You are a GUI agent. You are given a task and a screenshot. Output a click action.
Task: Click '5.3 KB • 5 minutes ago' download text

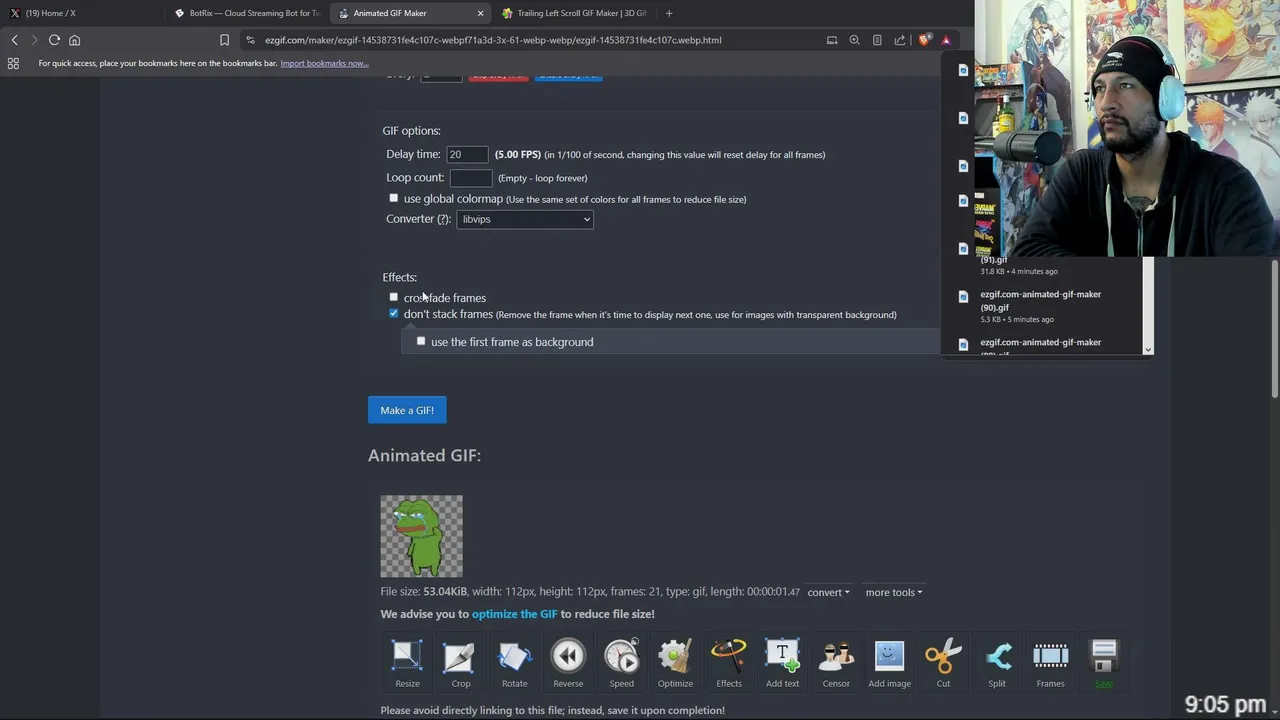click(x=1017, y=319)
